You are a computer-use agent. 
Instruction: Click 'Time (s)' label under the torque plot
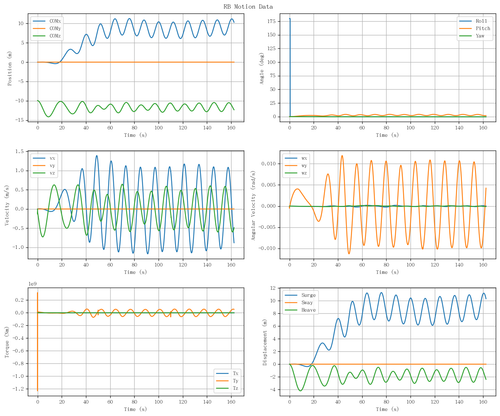(135, 409)
